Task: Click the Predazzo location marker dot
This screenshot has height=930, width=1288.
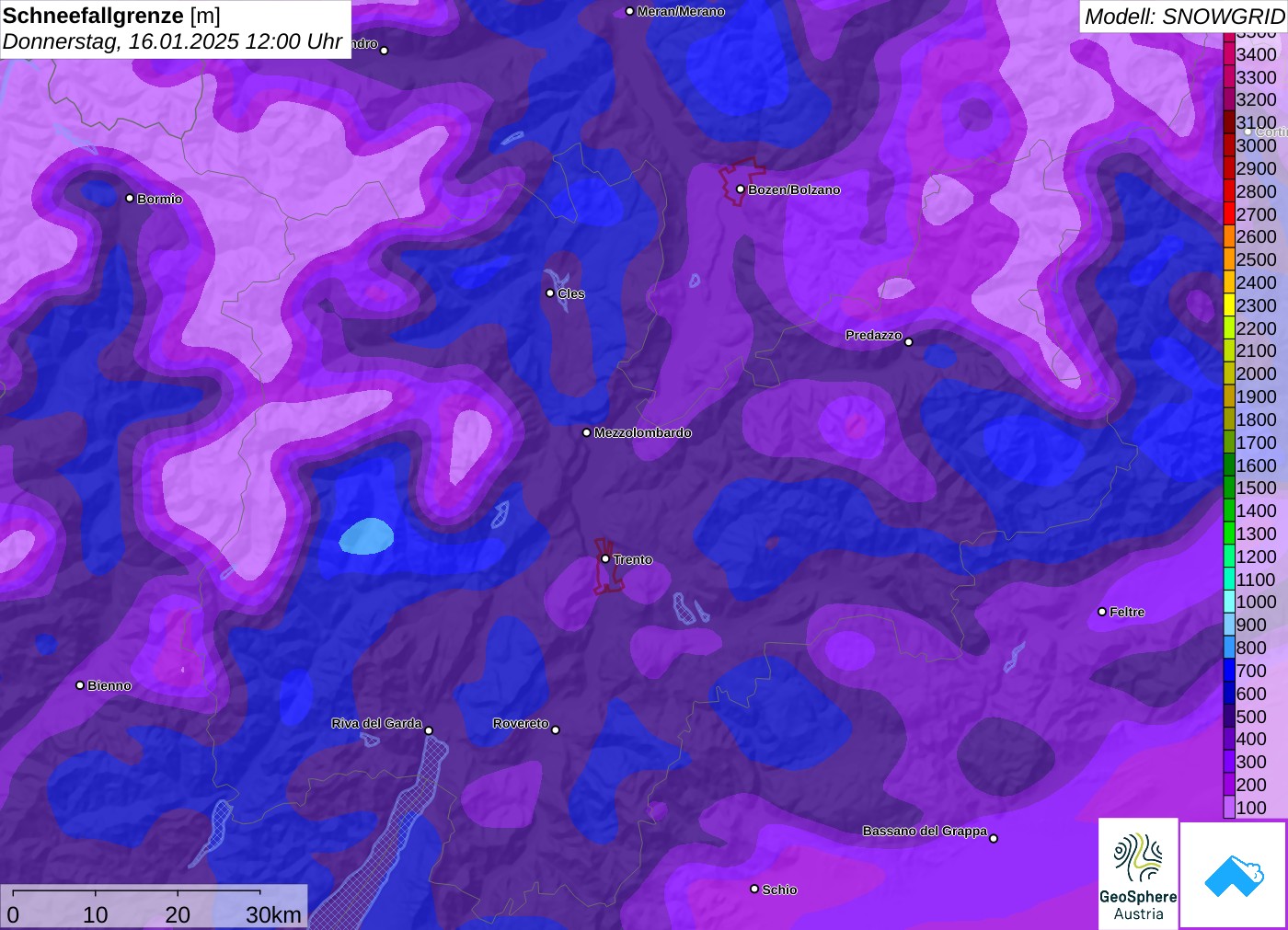Action: pyautogui.click(x=909, y=341)
